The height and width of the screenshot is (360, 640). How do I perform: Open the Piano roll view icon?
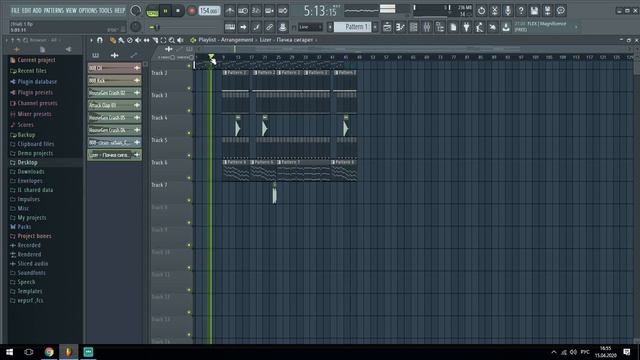pyautogui.click(x=400, y=27)
